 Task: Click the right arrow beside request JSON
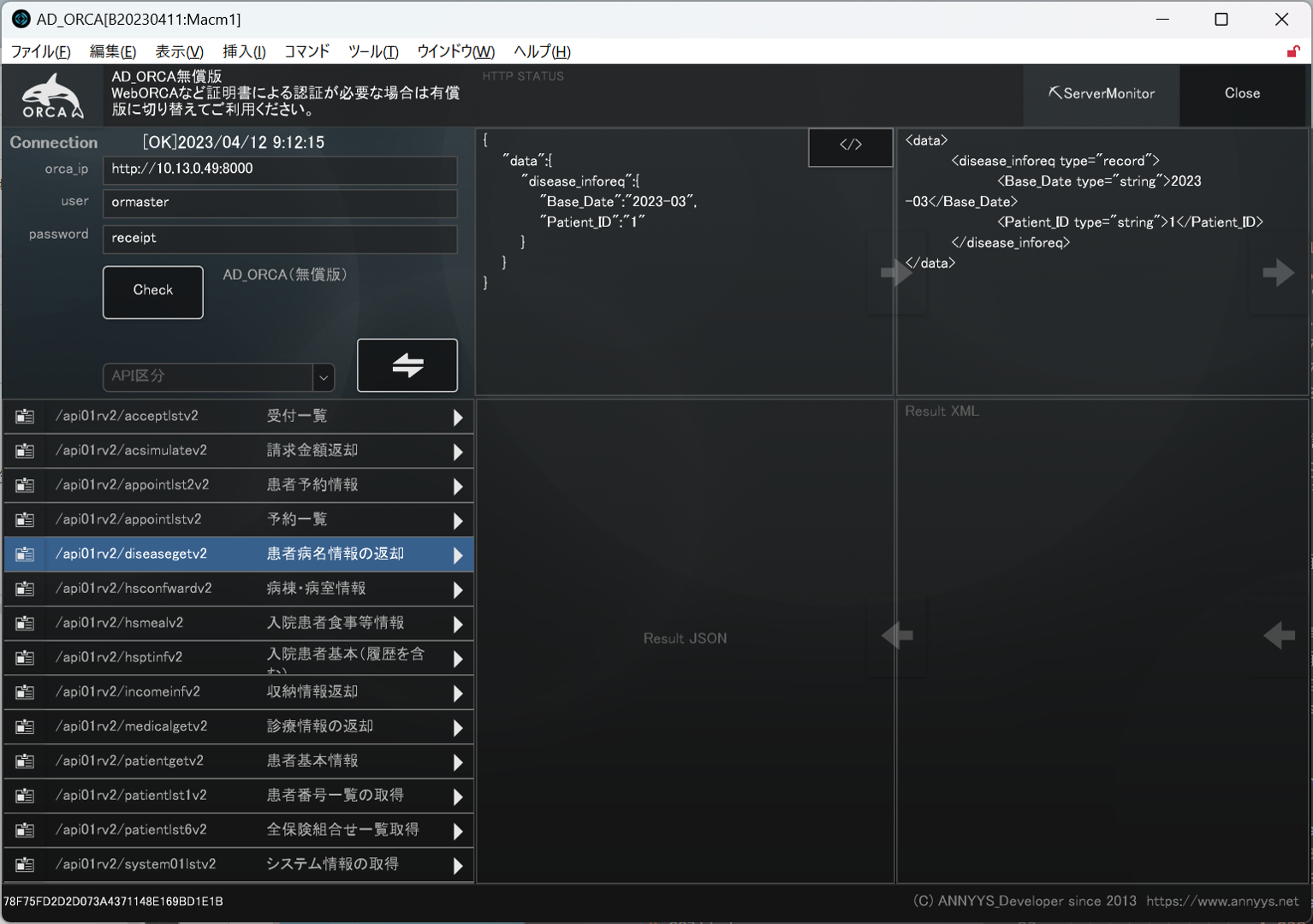[x=896, y=272]
